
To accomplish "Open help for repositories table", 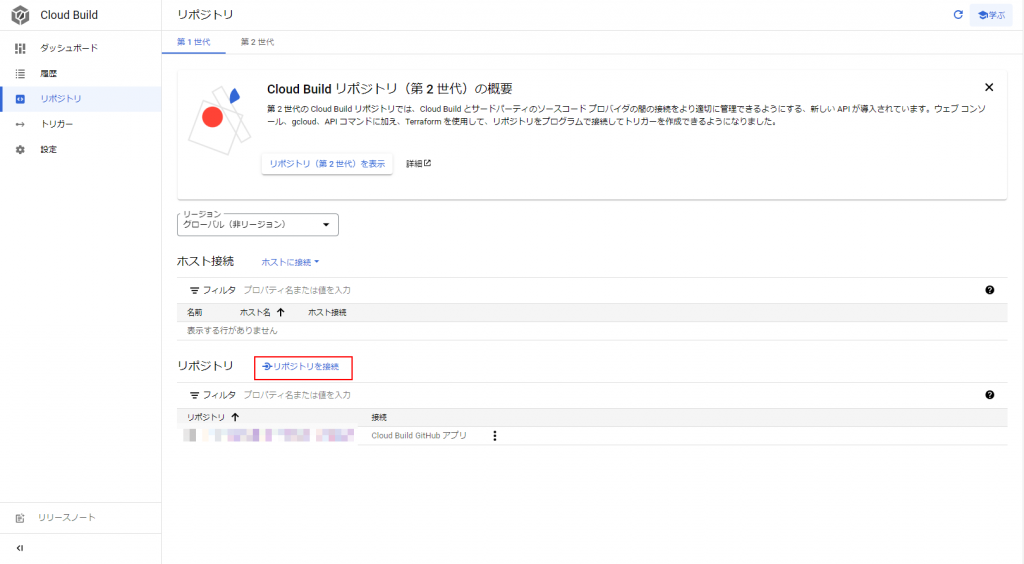I will (989, 395).
